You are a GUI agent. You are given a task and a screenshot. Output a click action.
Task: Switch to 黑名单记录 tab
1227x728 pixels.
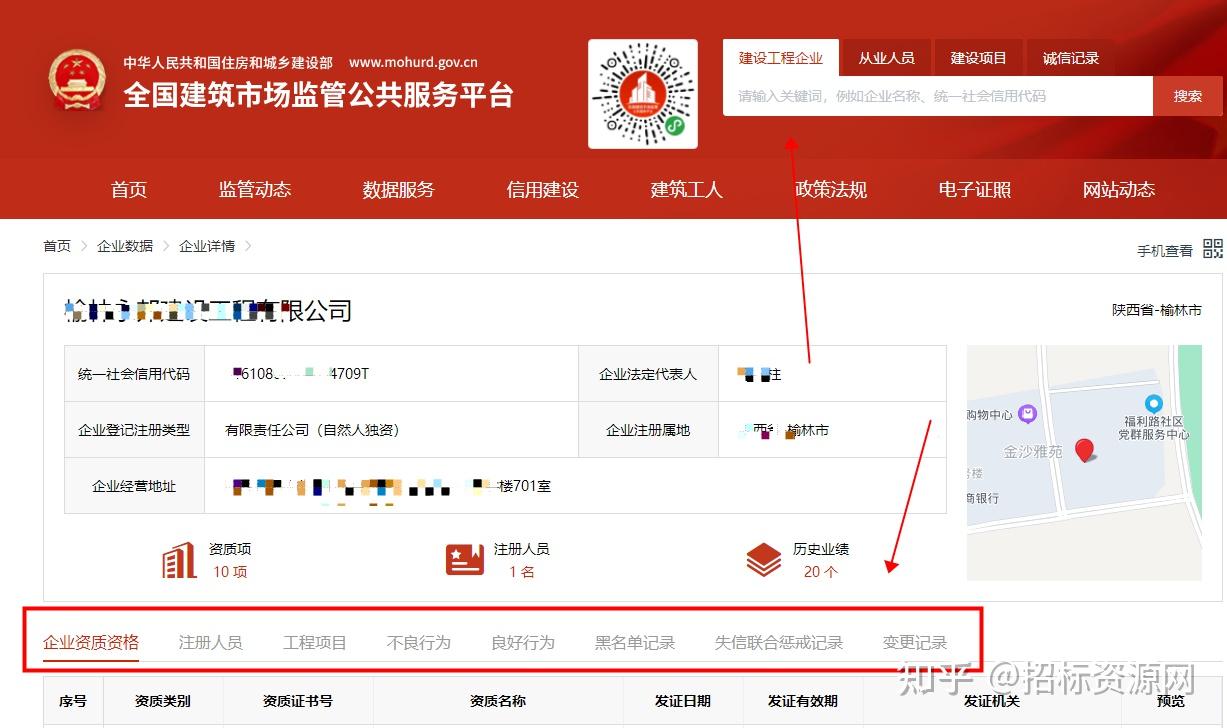[635, 643]
